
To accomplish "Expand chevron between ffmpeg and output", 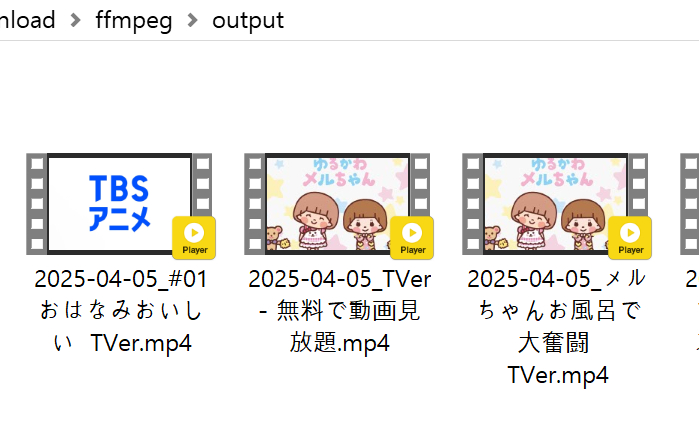I will click(193, 20).
